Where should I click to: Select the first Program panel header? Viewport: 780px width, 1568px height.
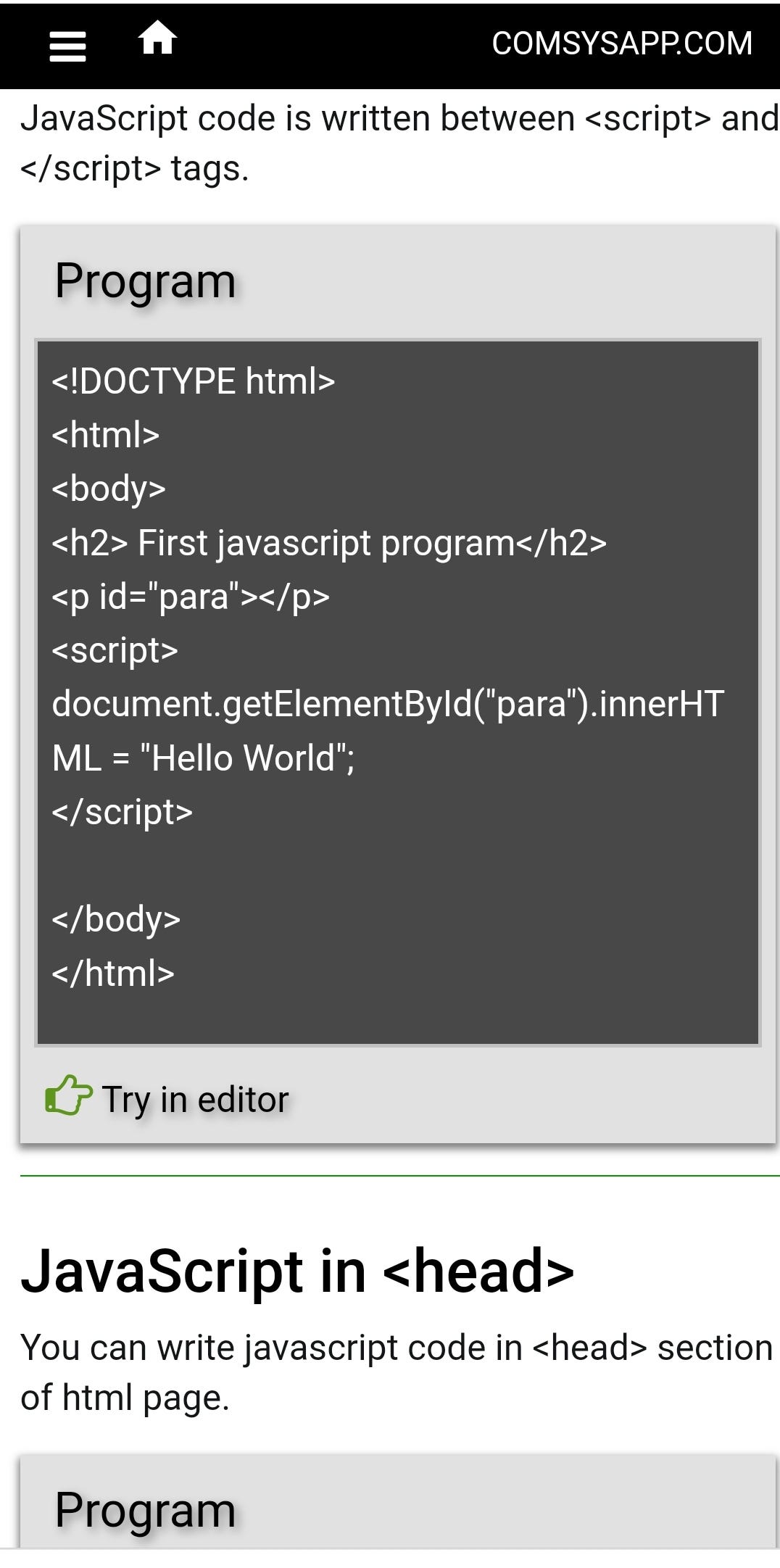point(145,279)
